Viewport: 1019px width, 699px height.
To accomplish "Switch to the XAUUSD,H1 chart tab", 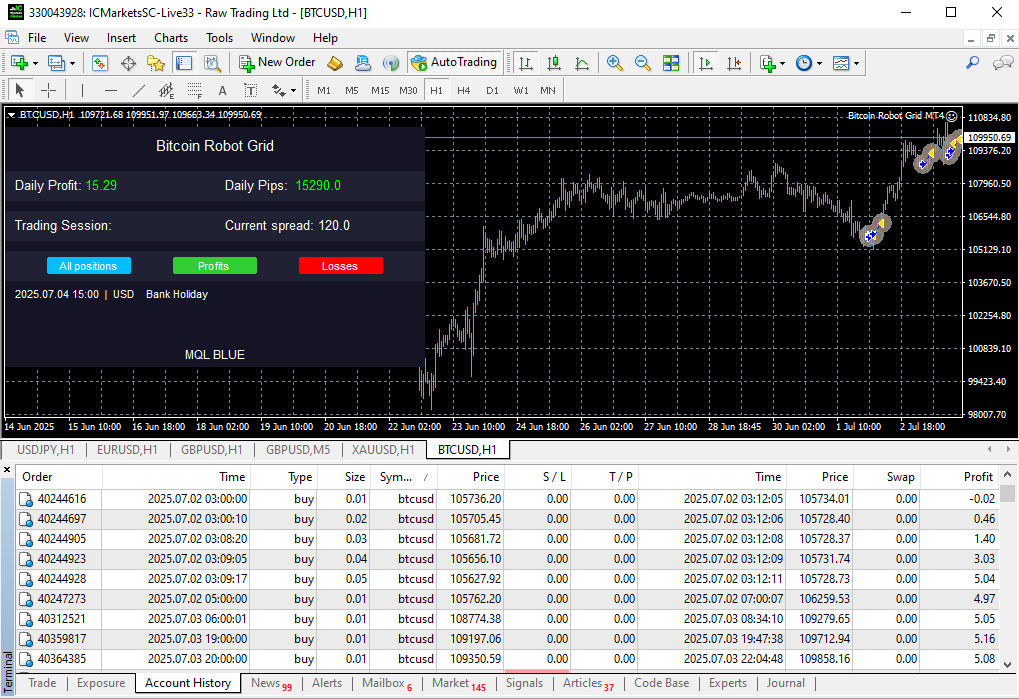I will click(384, 450).
